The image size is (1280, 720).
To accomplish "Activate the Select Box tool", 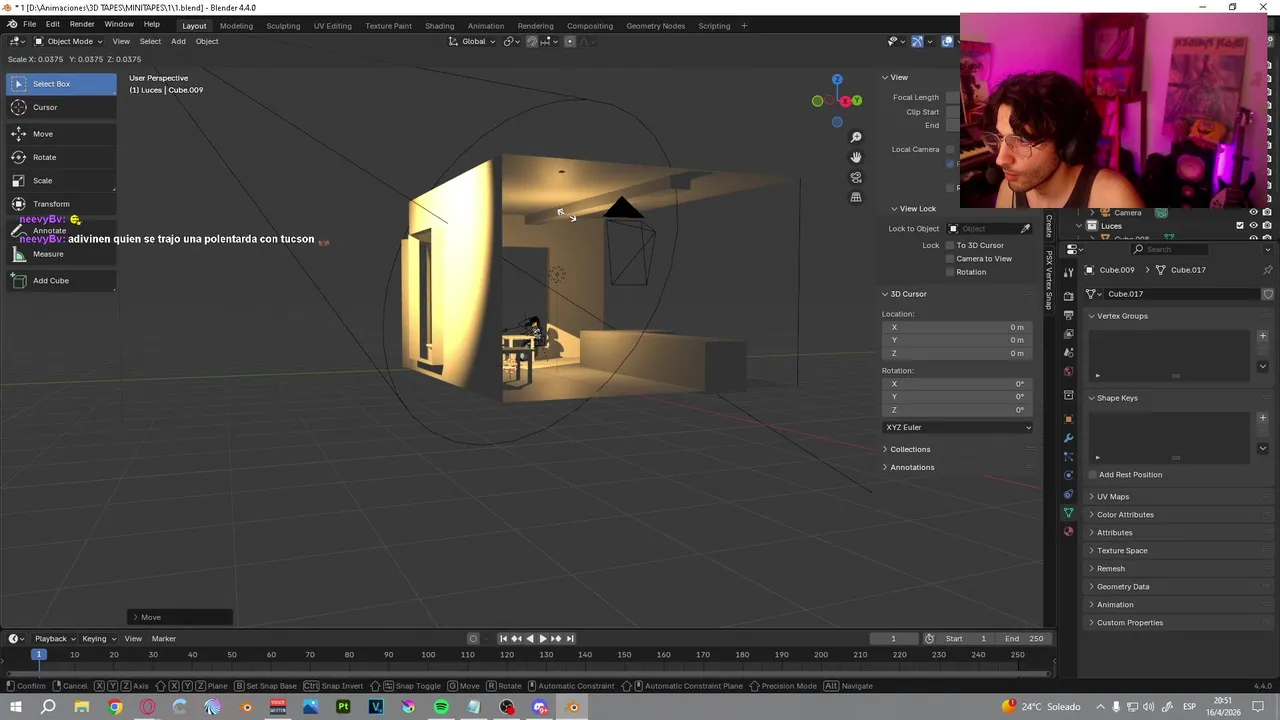I will 60,84.
